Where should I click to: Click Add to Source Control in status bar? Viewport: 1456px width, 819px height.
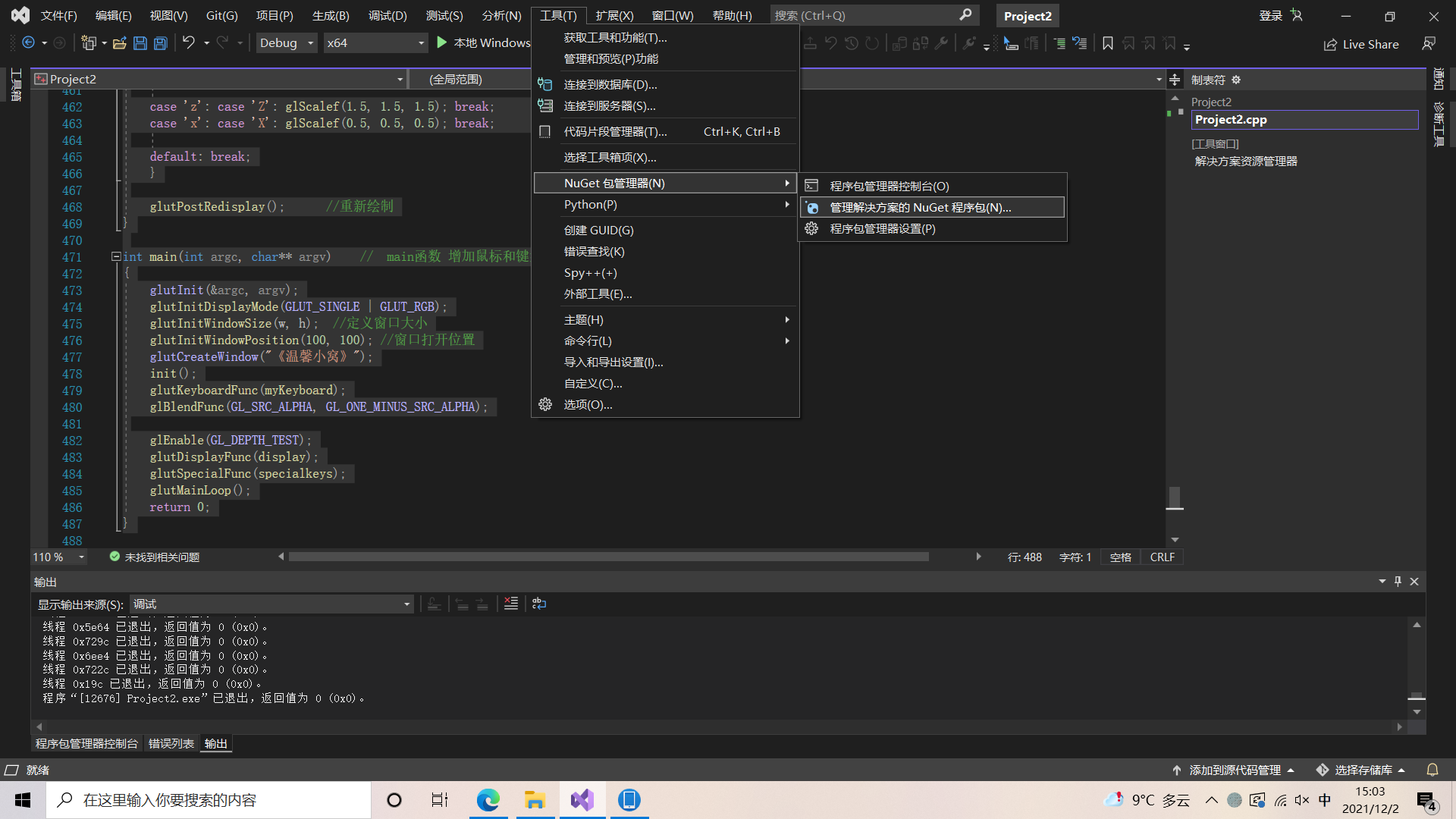pos(1234,770)
